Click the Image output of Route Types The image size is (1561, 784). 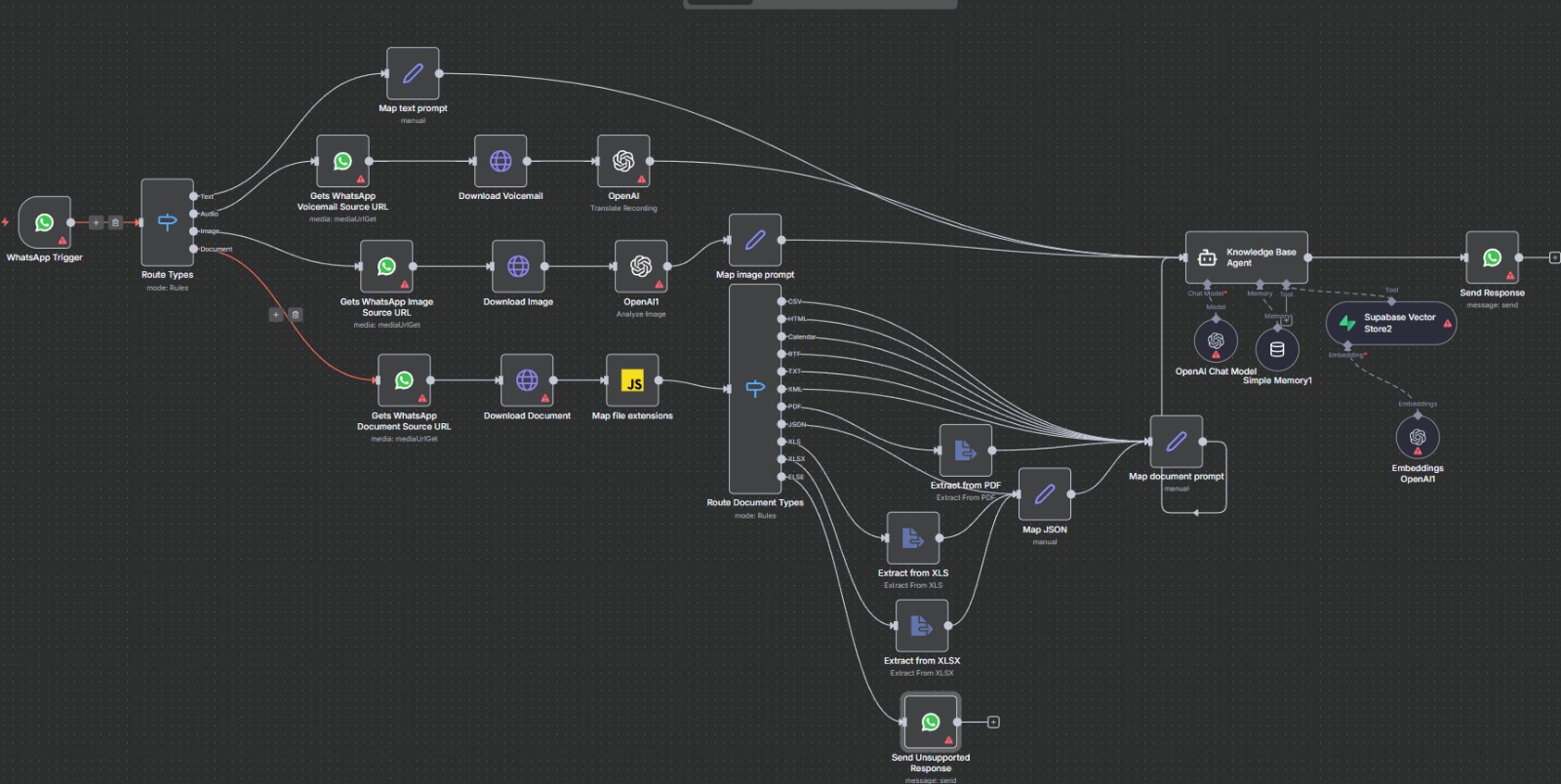pos(194,231)
